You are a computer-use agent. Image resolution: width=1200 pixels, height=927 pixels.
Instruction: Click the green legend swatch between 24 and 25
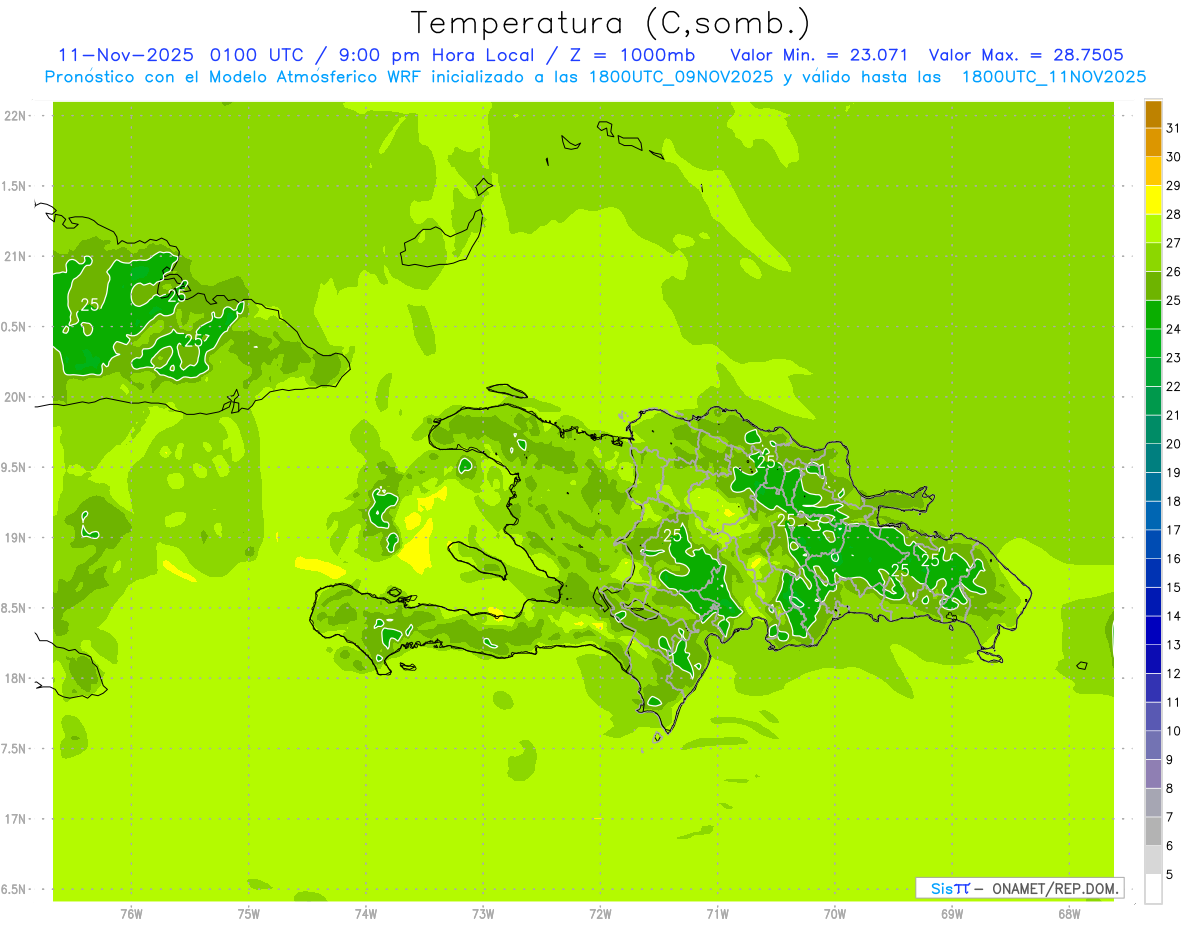pos(1153,315)
